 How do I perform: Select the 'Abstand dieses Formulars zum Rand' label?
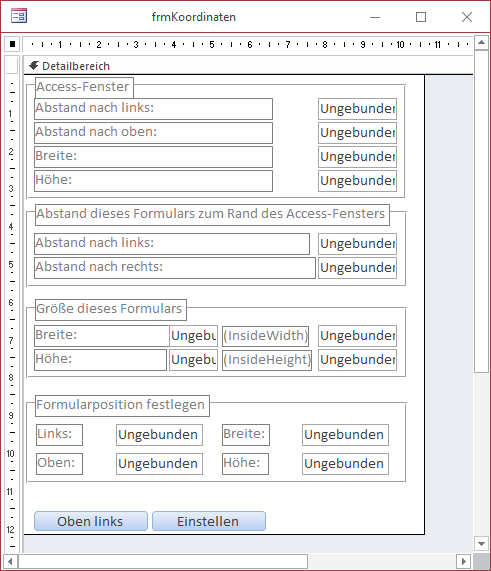point(212,214)
